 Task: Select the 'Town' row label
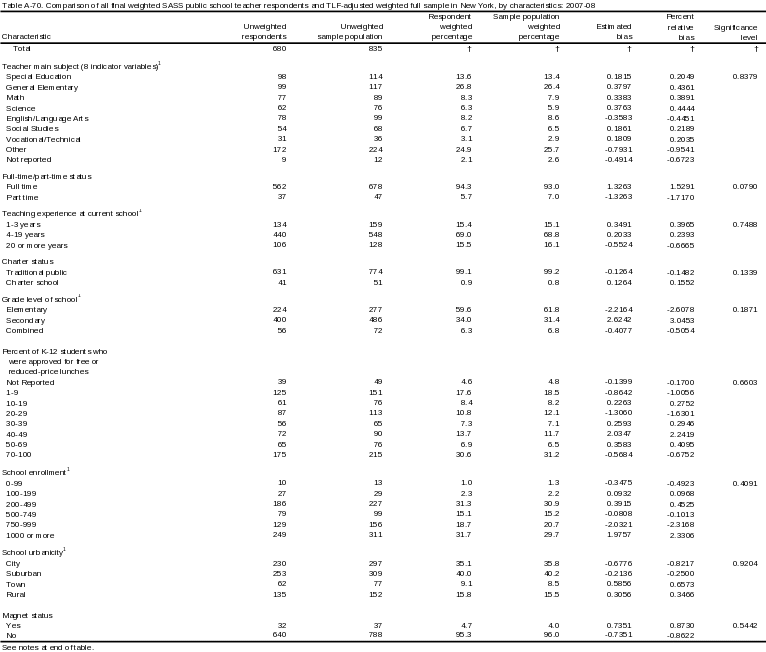pos(16,585)
